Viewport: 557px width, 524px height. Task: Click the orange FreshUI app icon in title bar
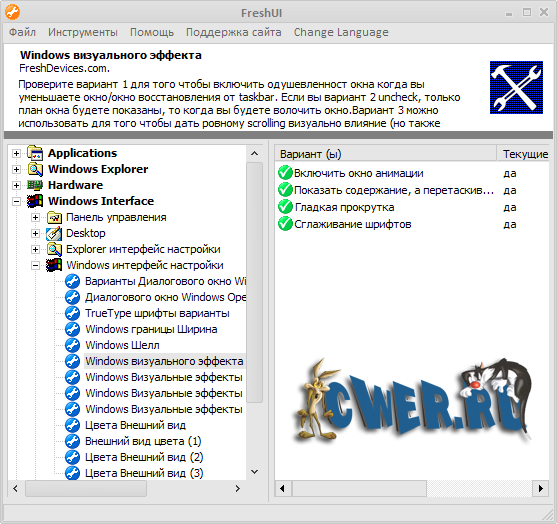(12, 12)
